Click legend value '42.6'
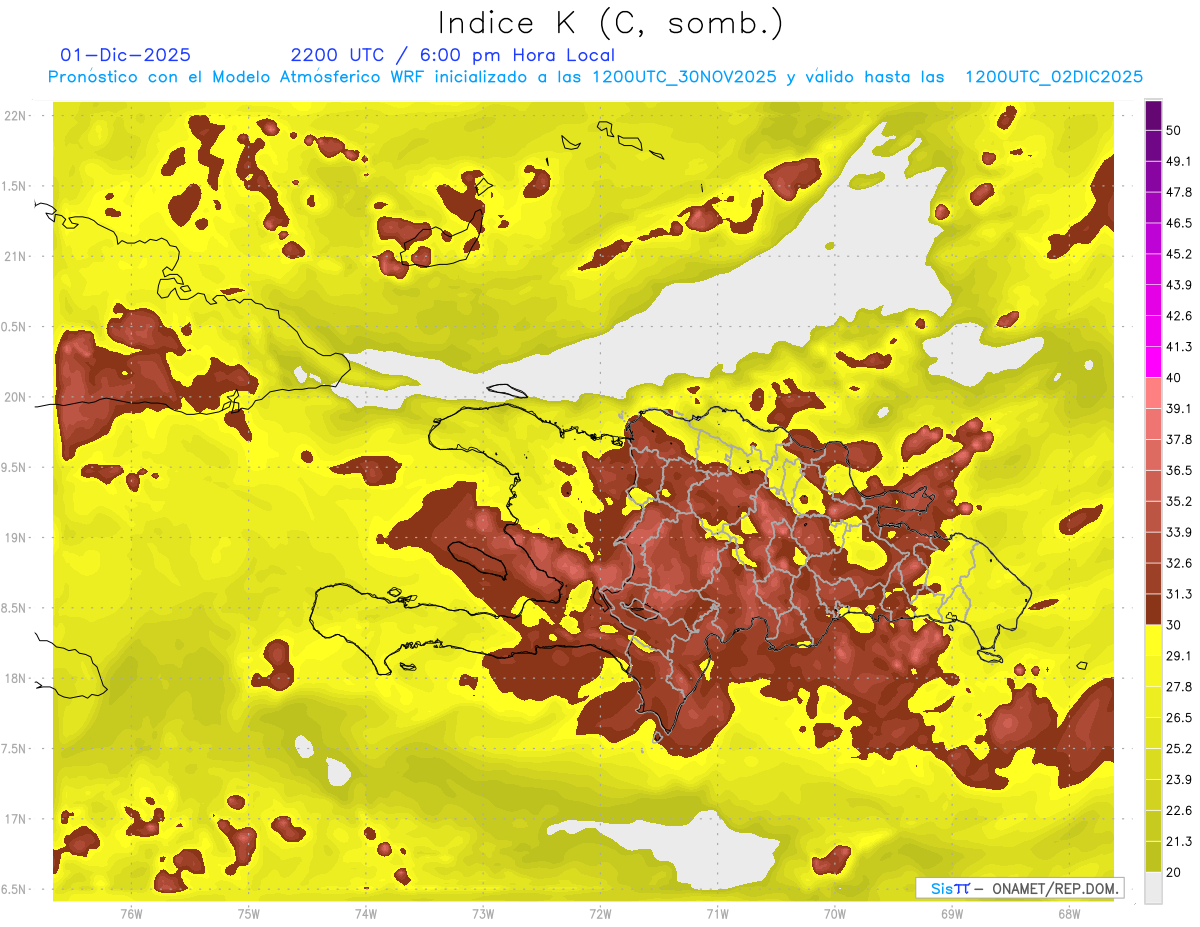The height and width of the screenshot is (927, 1200). pyautogui.click(x=1178, y=316)
